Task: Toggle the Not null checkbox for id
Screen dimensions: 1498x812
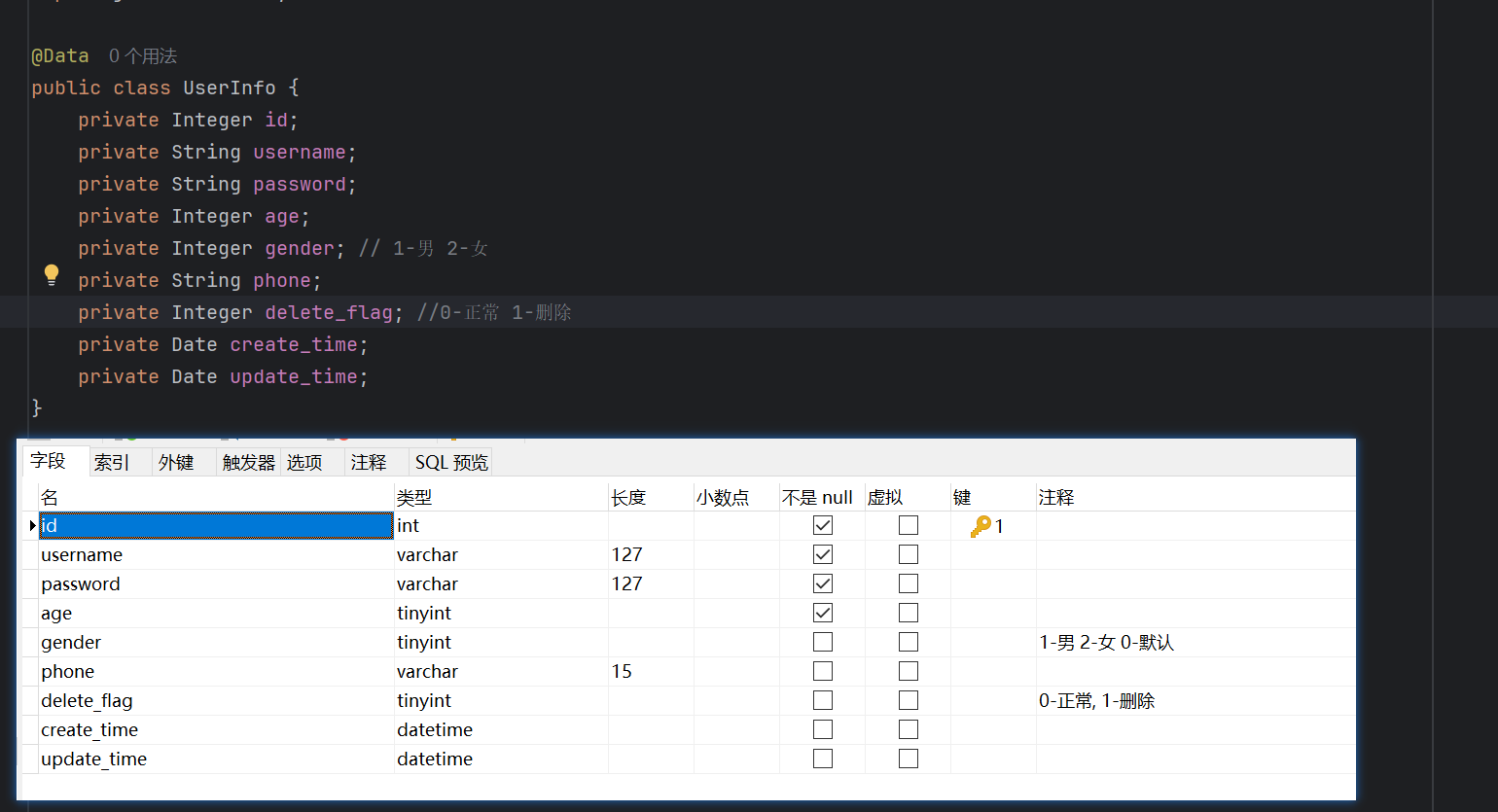Action: tap(823, 525)
